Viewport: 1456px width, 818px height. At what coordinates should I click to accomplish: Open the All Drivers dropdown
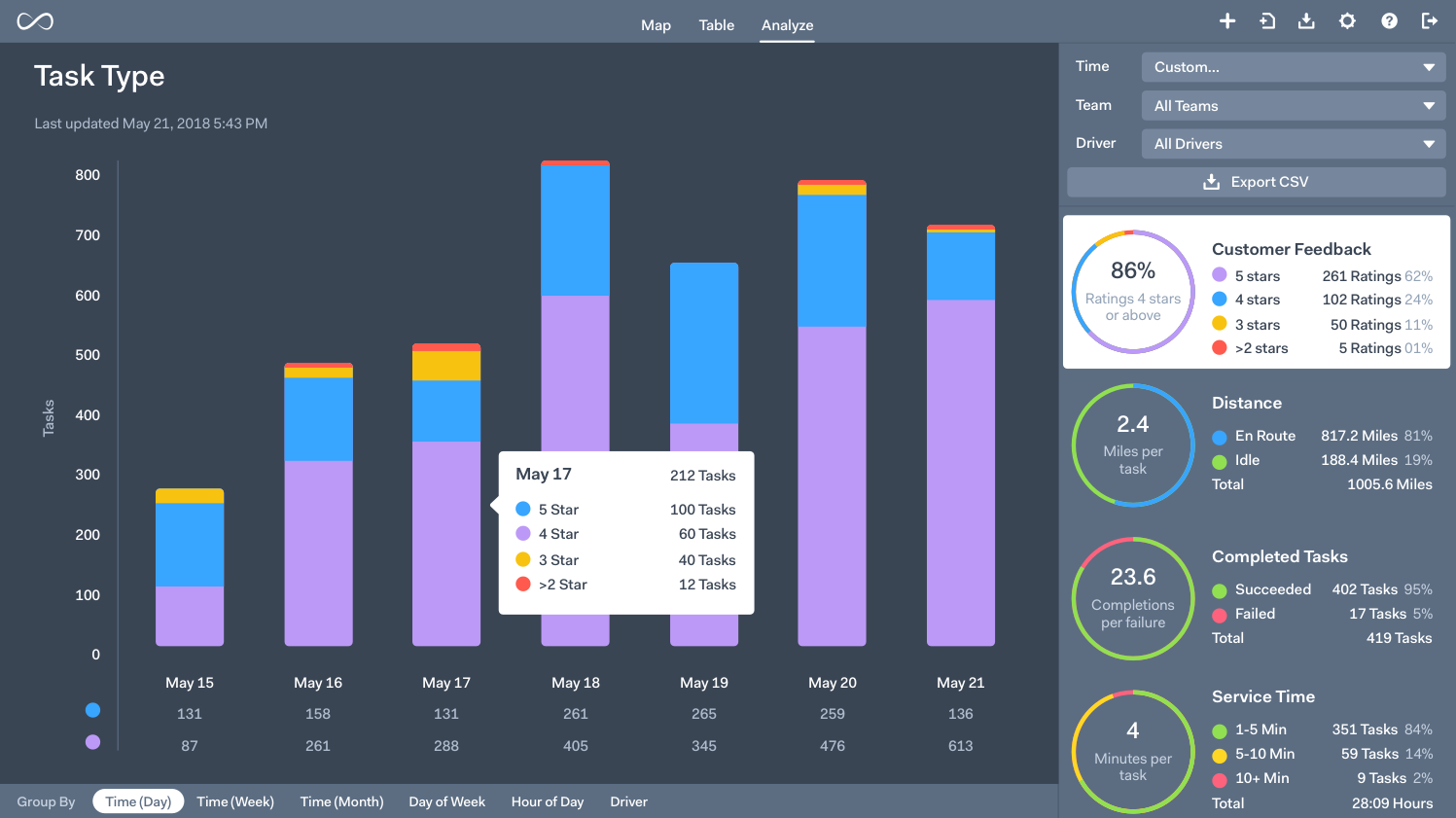point(1293,143)
